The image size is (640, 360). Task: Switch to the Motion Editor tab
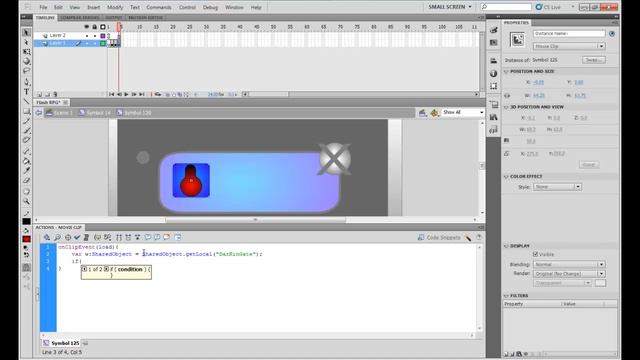pyautogui.click(x=146, y=18)
